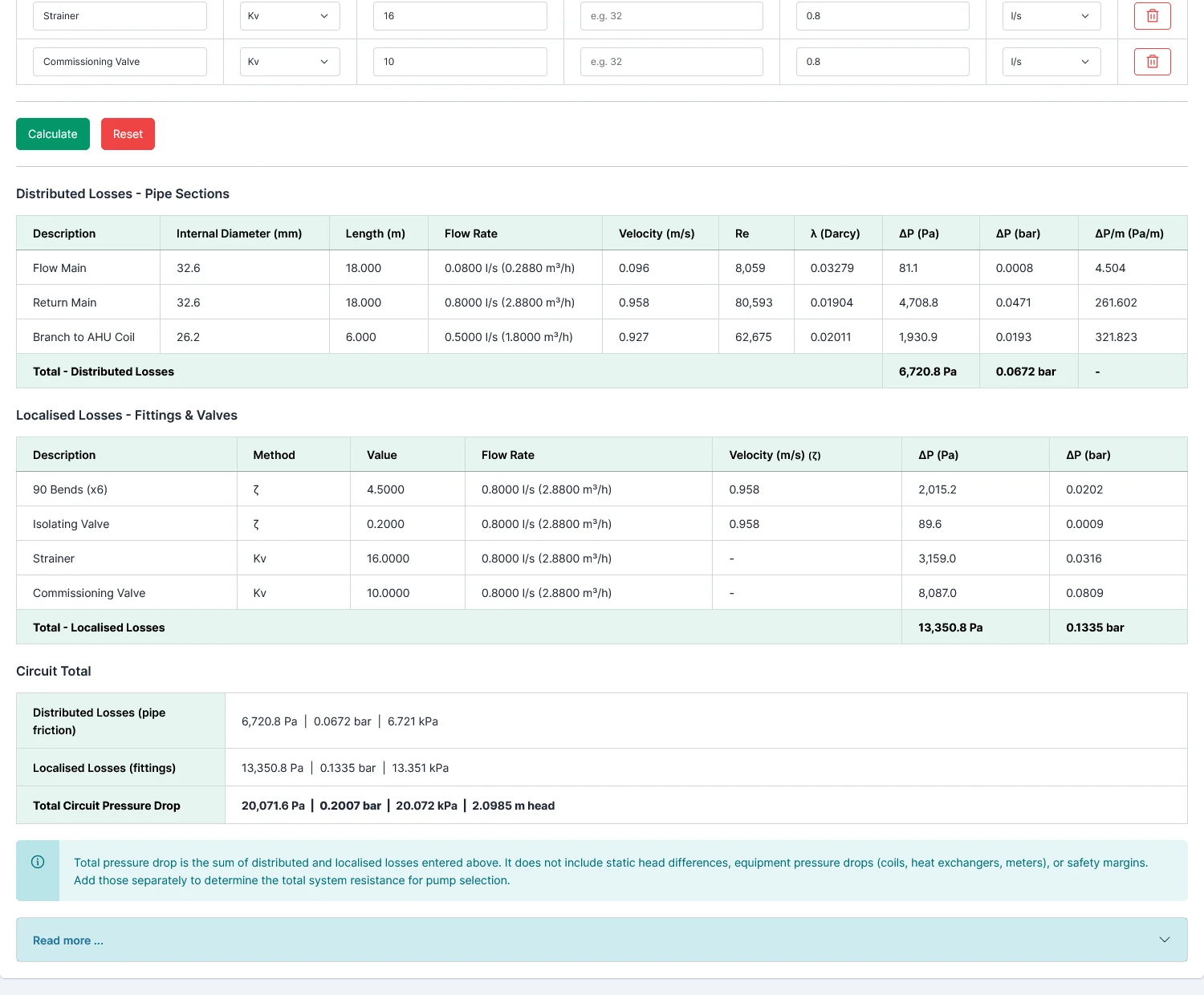1204x995 pixels.
Task: Click the Strainer empty diameter field
Action: coord(671,16)
